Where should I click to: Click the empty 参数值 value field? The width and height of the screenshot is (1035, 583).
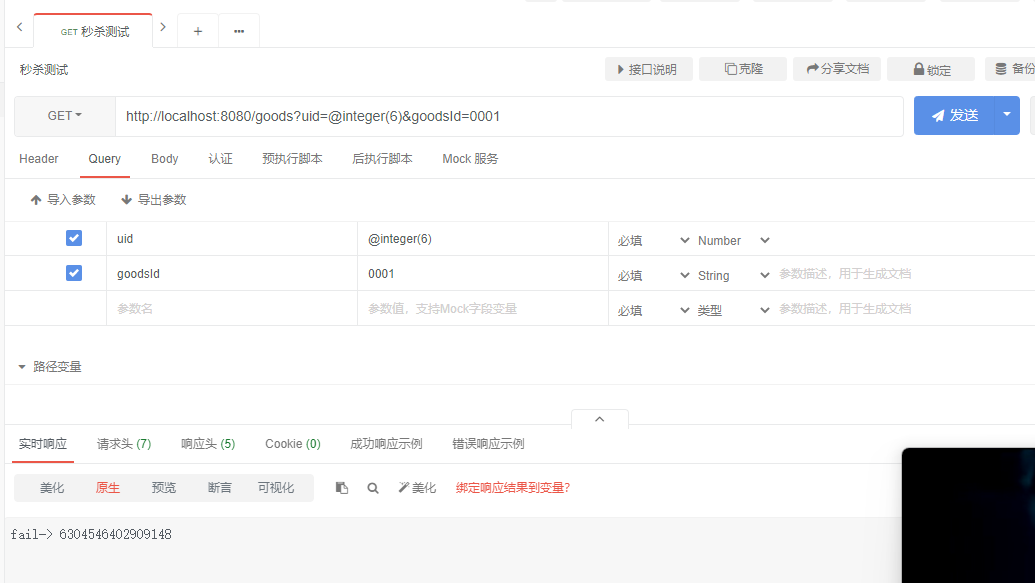(x=483, y=308)
